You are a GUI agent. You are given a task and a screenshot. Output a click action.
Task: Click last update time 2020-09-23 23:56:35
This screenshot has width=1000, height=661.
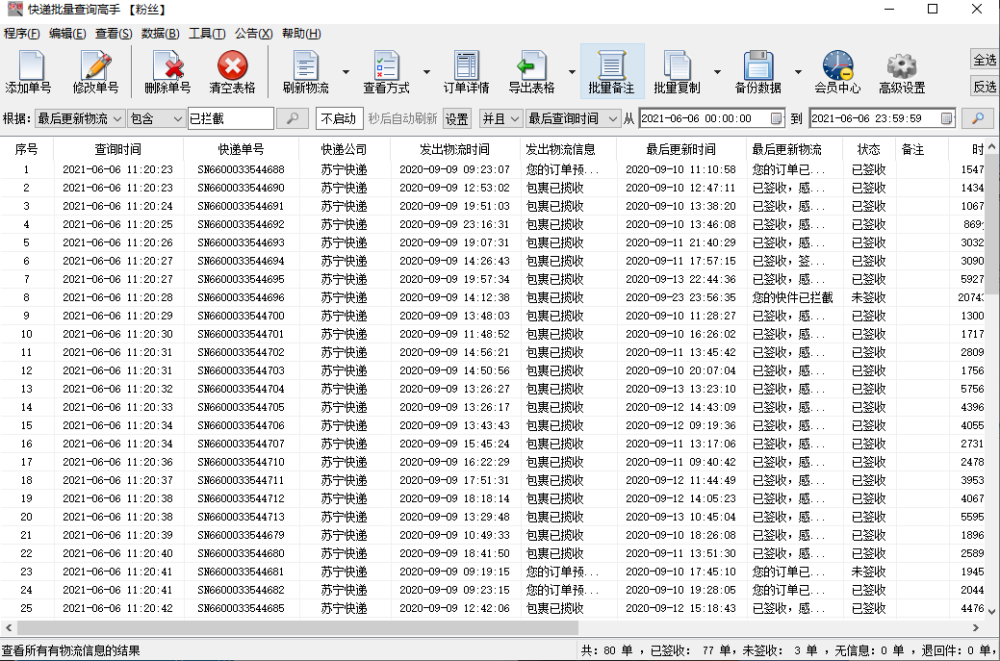coord(680,297)
